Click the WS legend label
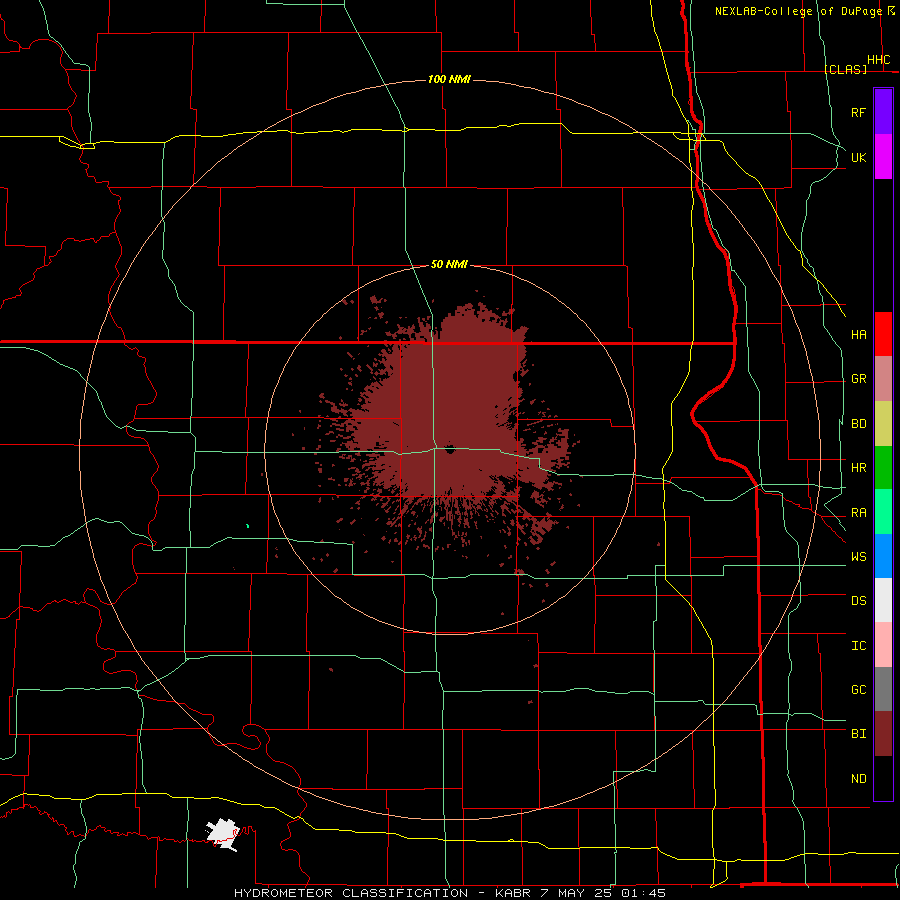 858,557
